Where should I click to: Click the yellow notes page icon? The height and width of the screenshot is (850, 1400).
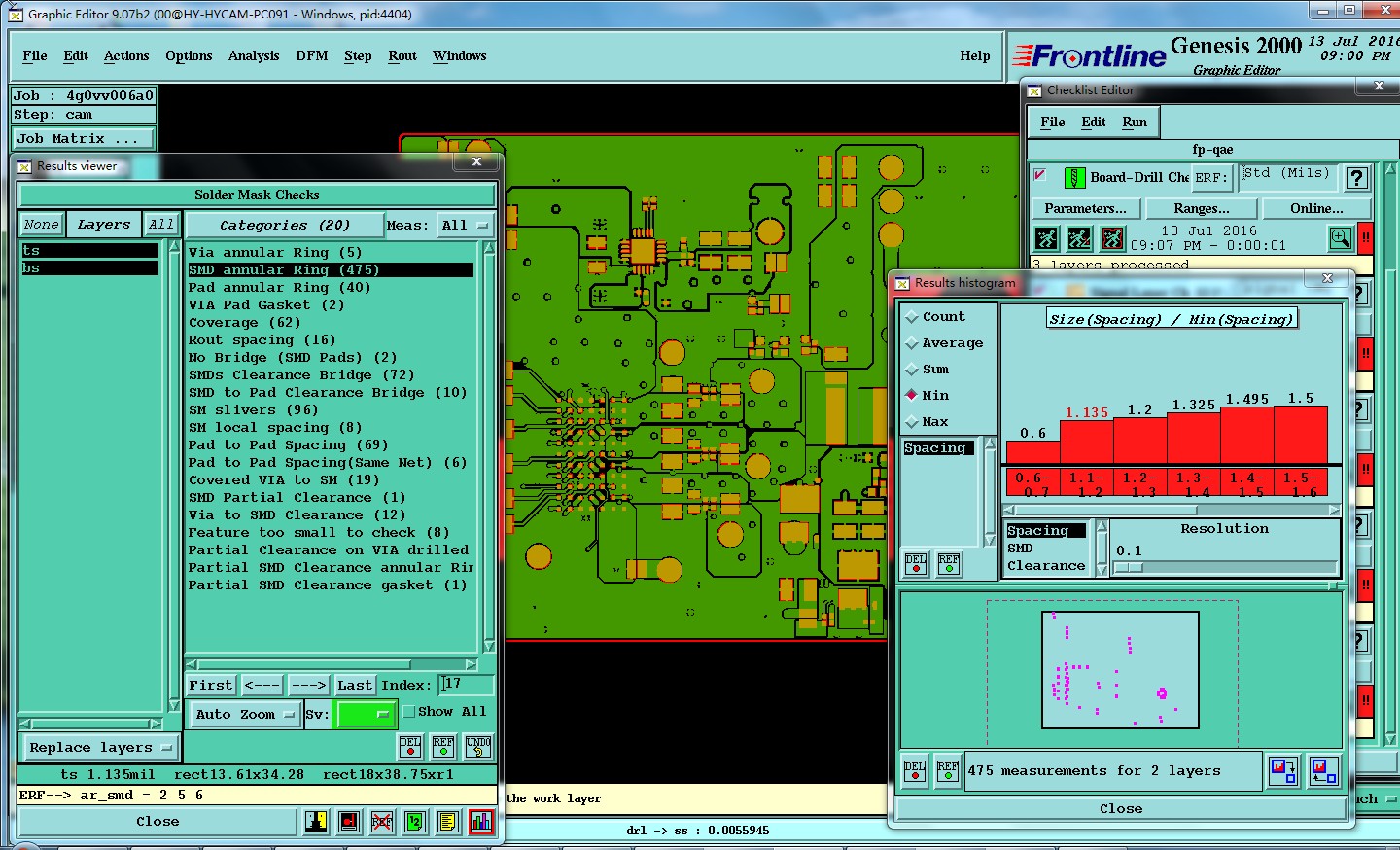[x=448, y=822]
